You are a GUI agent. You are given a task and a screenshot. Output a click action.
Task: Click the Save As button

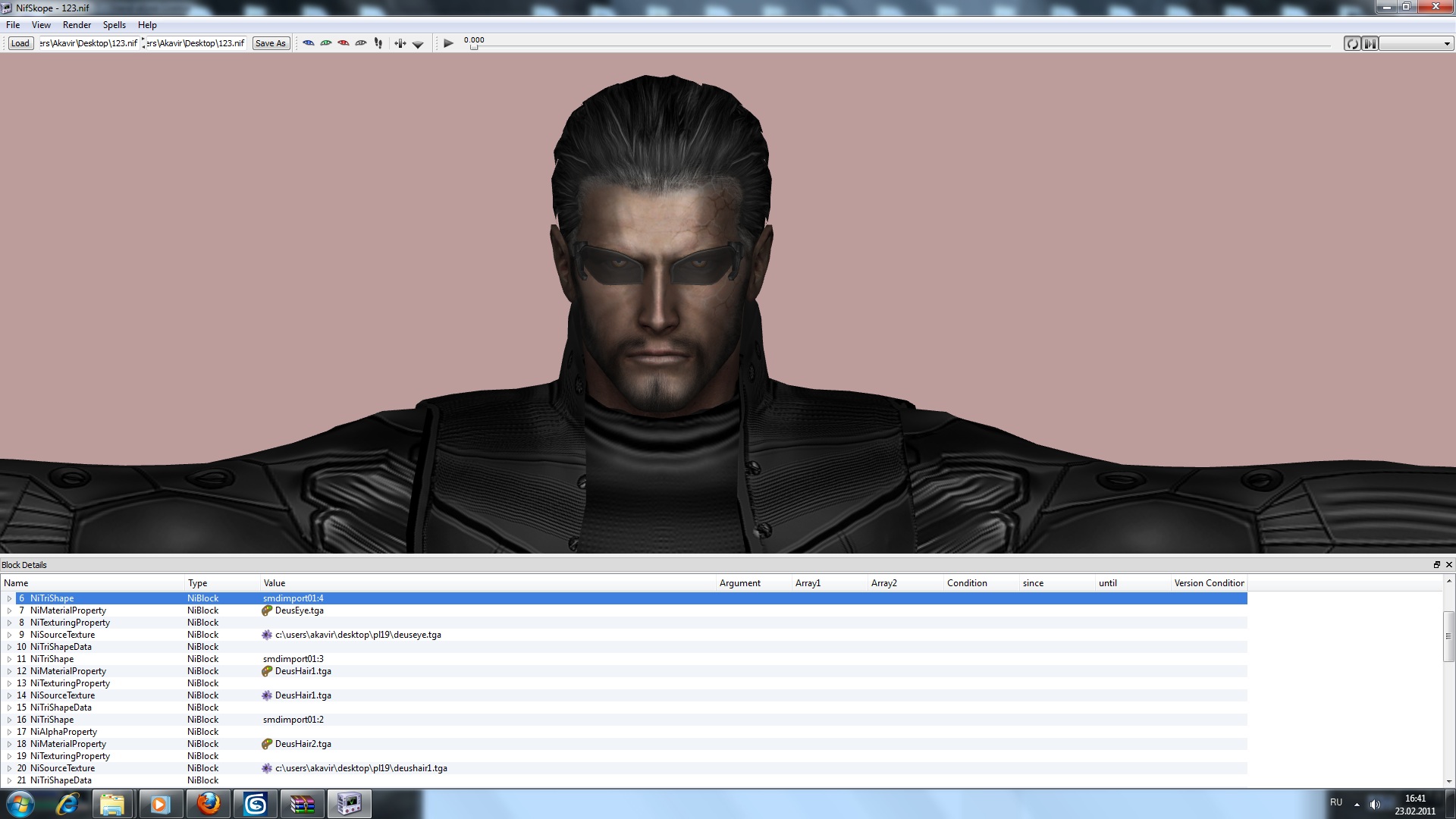tap(271, 43)
